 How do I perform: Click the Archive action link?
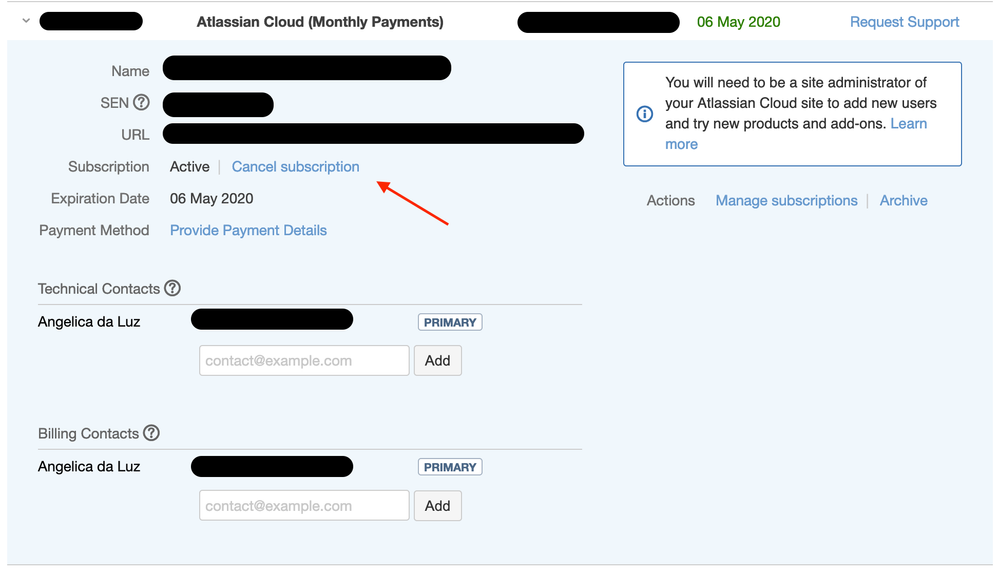pyautogui.click(x=903, y=200)
